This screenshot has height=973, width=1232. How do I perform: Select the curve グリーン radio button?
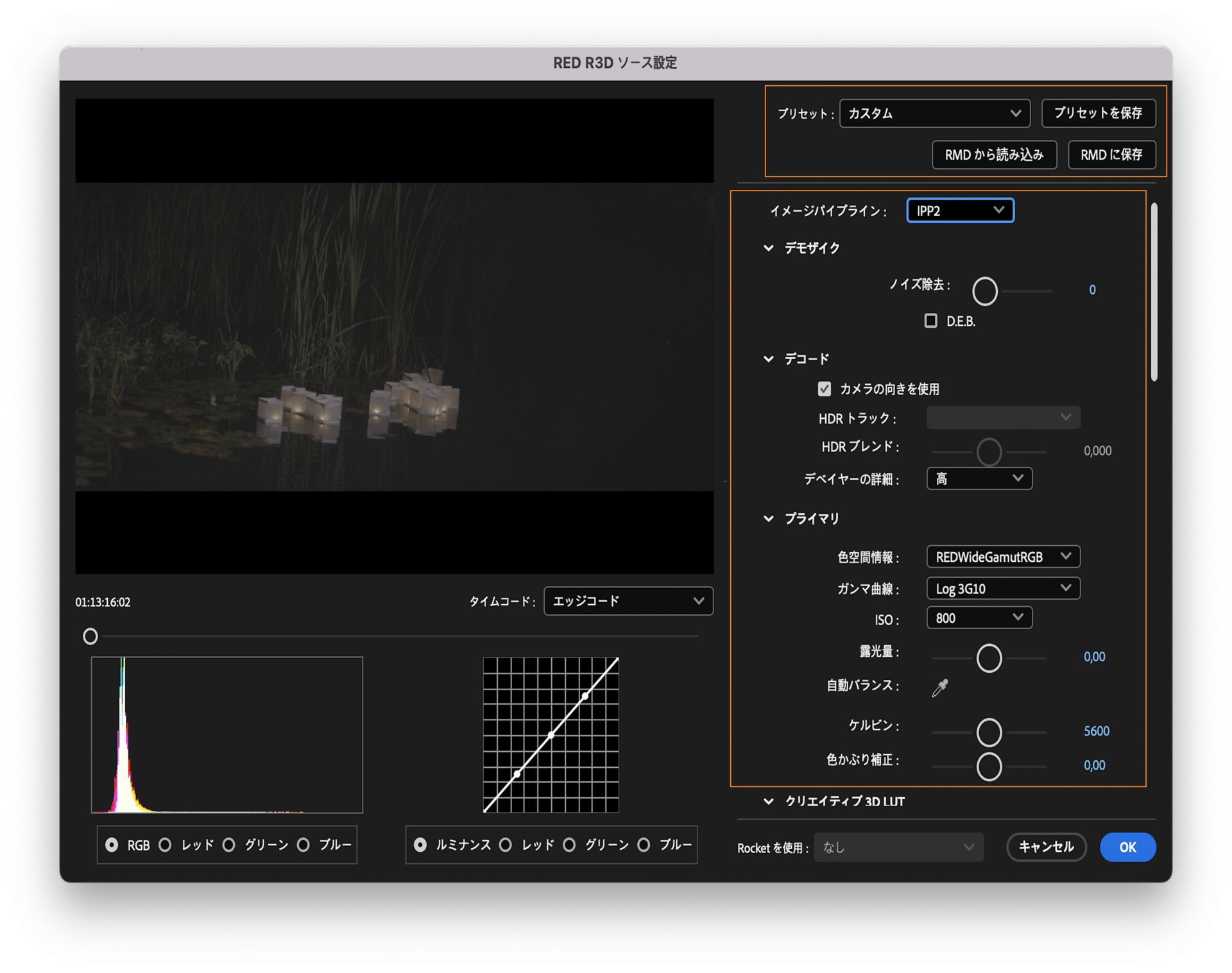[x=569, y=845]
